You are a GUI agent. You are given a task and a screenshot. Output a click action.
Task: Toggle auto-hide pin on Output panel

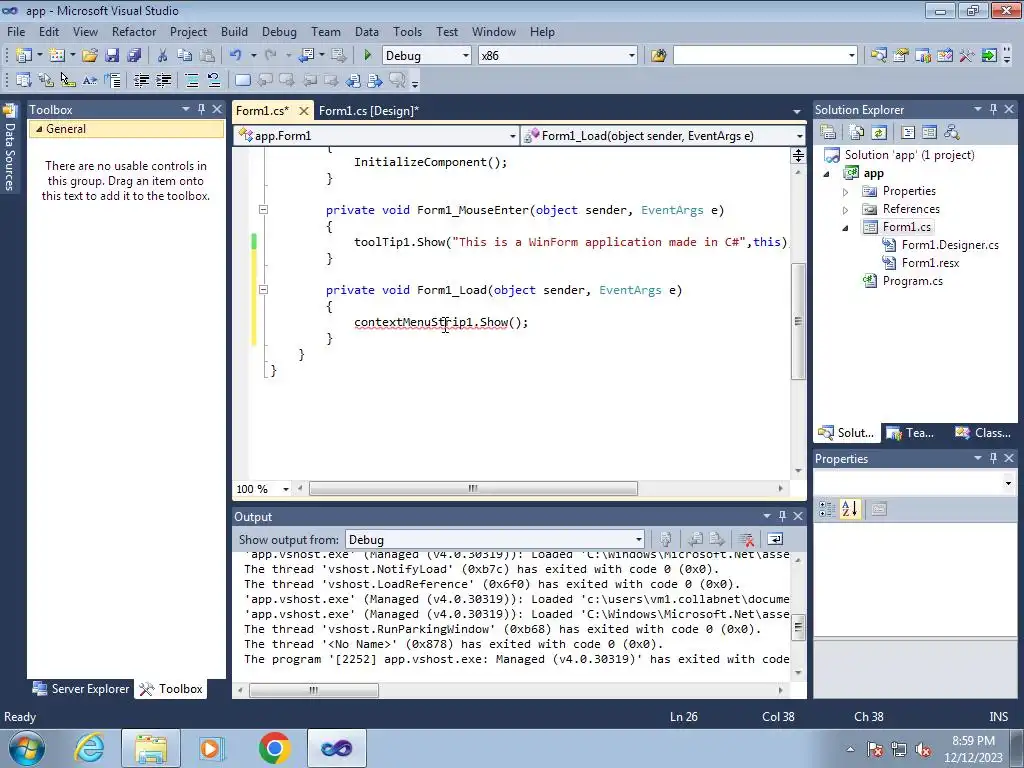[782, 516]
